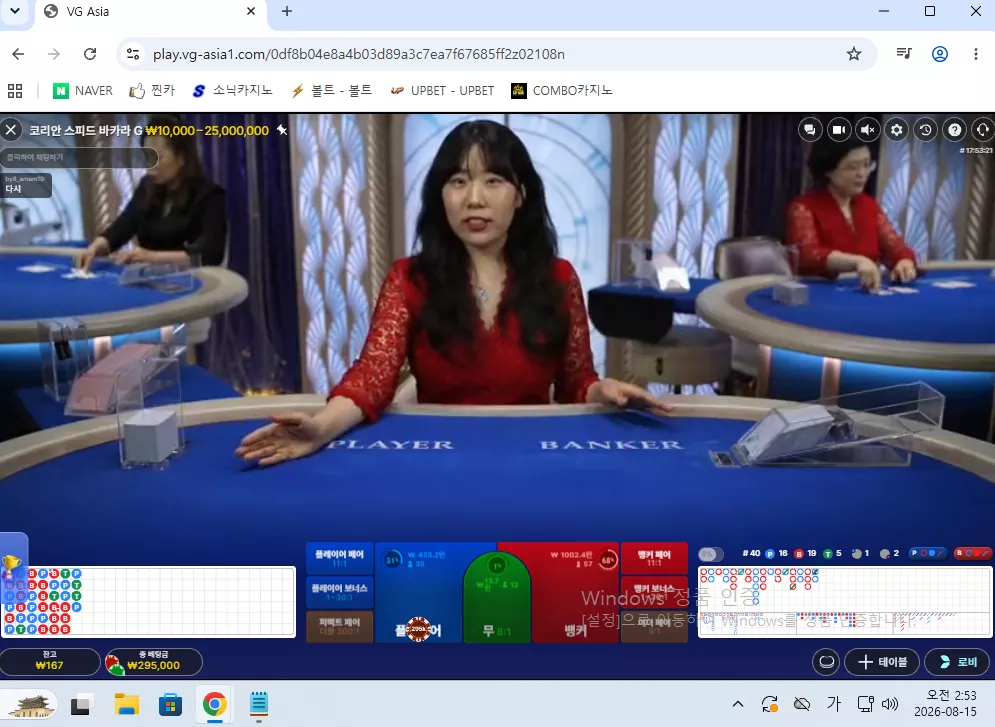The height and width of the screenshot is (727, 995).
Task: Open the COMBO카지노 bookmark
Action: [562, 91]
